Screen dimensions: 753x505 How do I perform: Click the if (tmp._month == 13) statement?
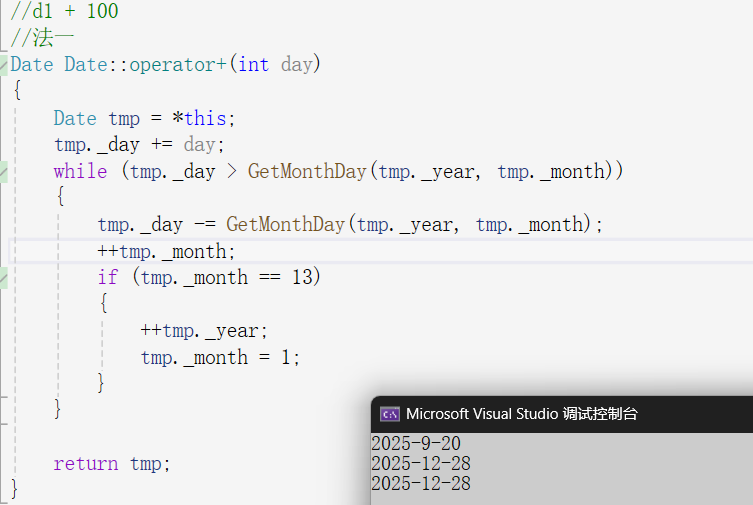point(209,277)
